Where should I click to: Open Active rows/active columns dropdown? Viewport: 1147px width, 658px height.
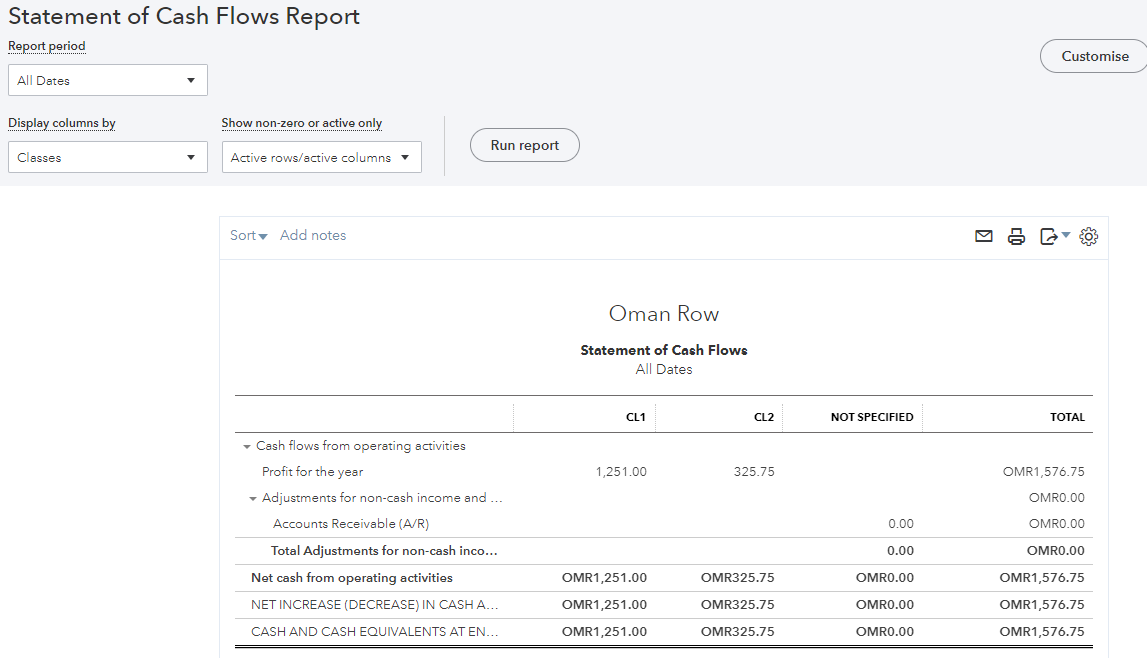[321, 157]
